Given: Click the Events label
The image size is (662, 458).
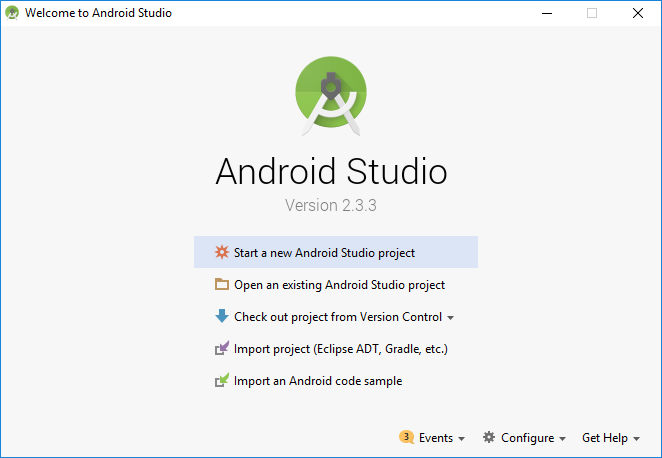Looking at the screenshot, I should point(436,438).
